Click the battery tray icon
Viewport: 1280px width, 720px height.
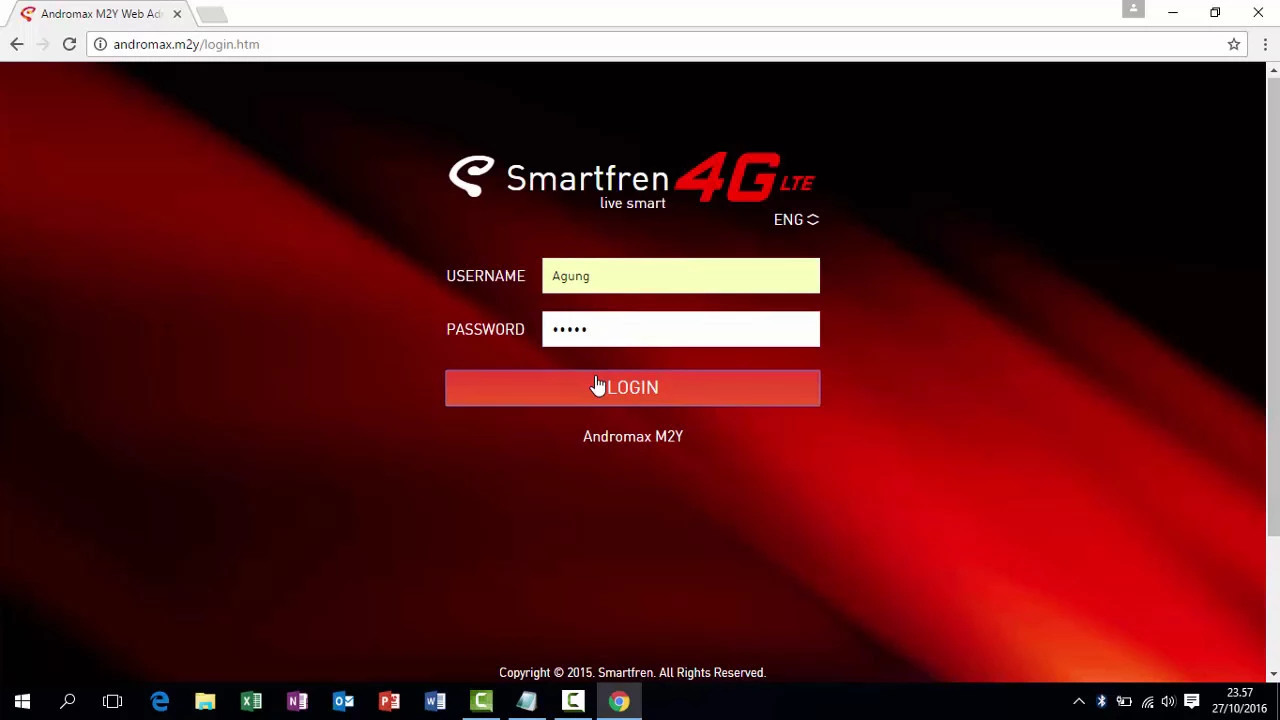(x=1124, y=702)
